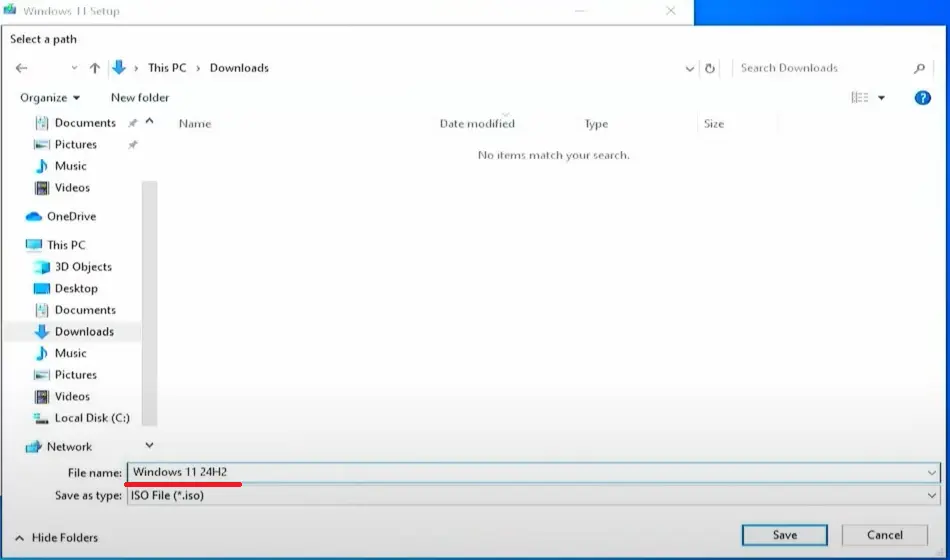The image size is (950, 560).
Task: Go back using the left arrow
Action: 21,68
